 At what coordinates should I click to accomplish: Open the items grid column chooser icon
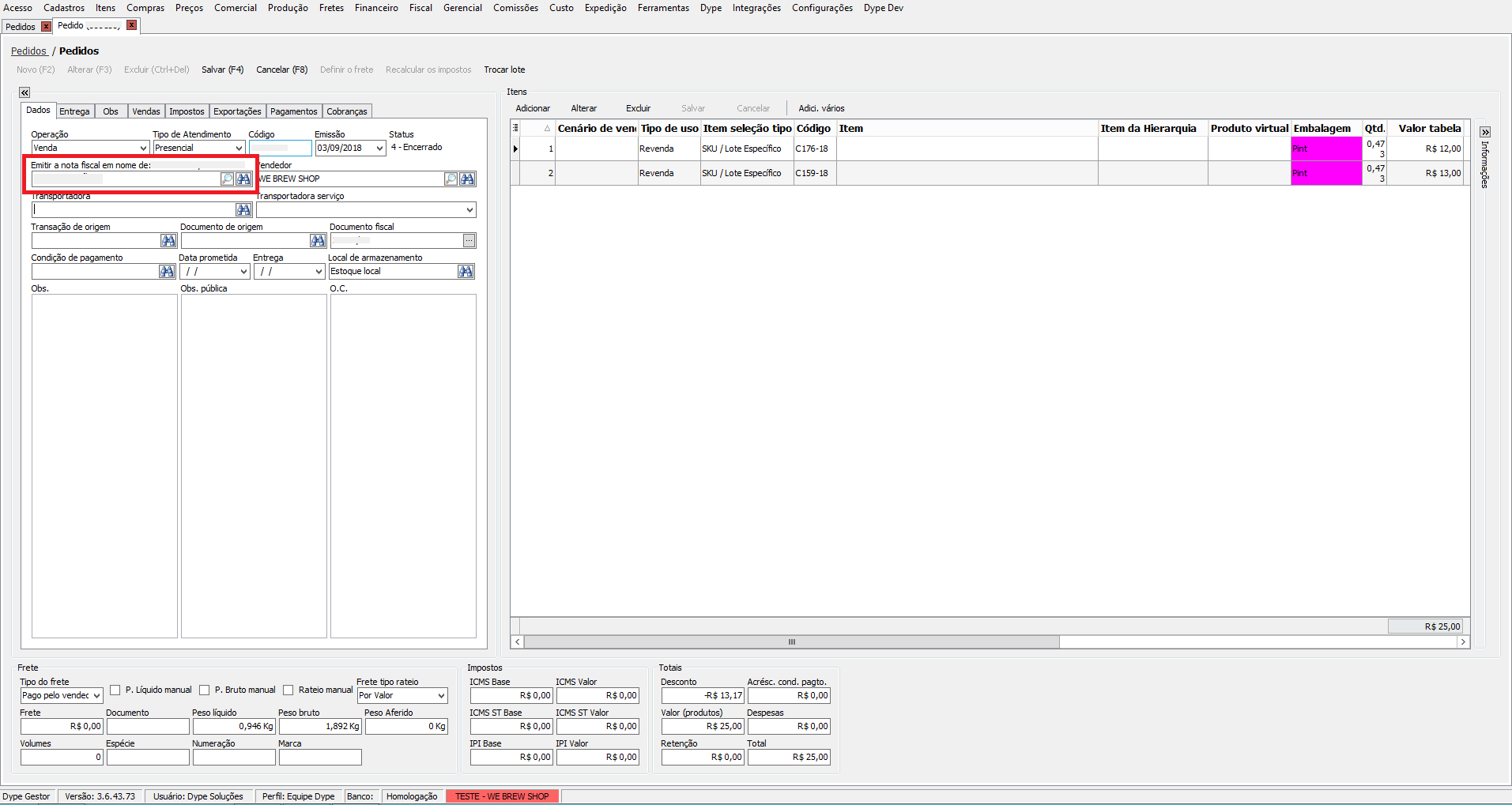pyautogui.click(x=515, y=128)
